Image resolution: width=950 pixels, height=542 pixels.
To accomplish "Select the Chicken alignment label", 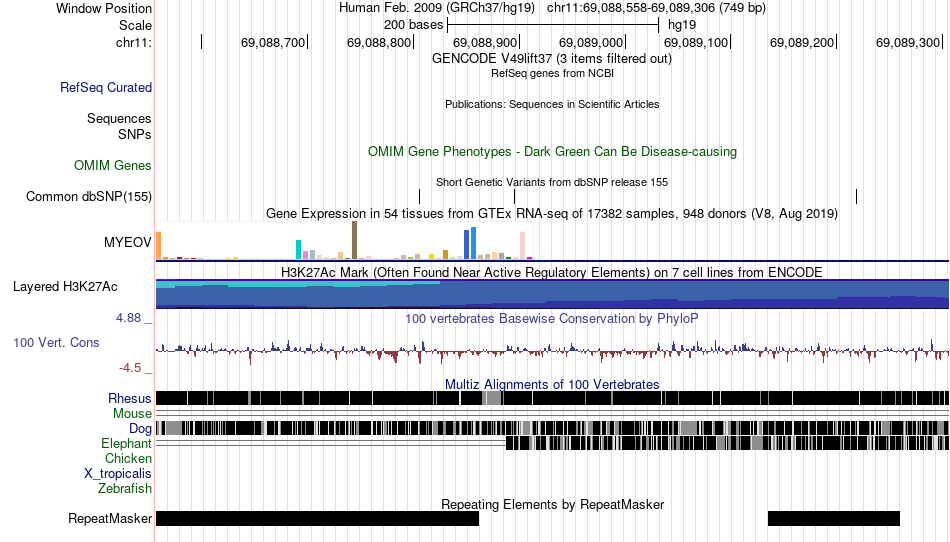I will (128, 458).
